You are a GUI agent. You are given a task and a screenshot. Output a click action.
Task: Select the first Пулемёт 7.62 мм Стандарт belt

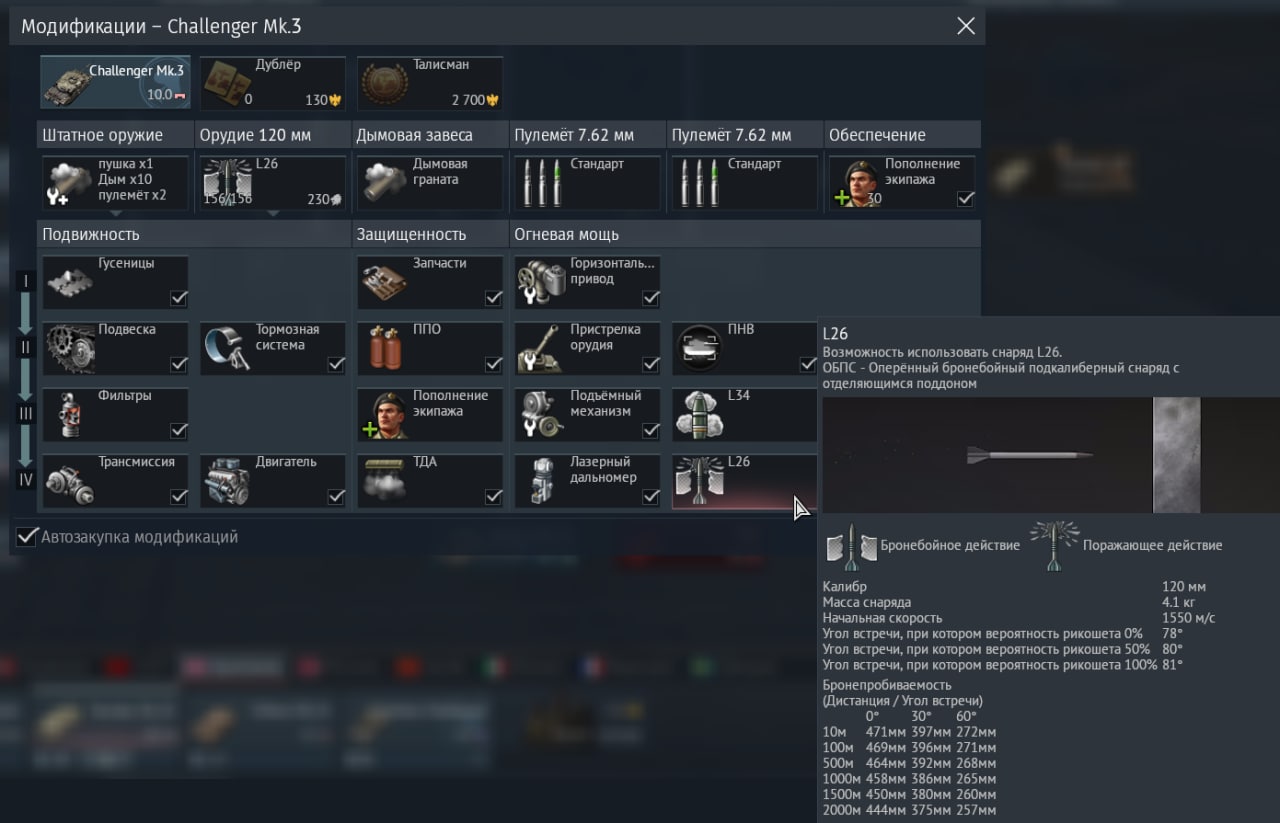pos(587,182)
